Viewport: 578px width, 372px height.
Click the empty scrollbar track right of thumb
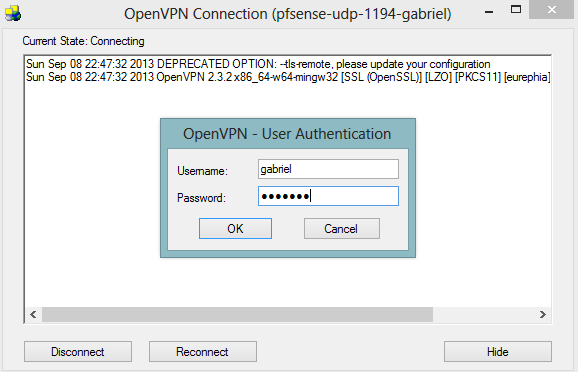click(484, 314)
